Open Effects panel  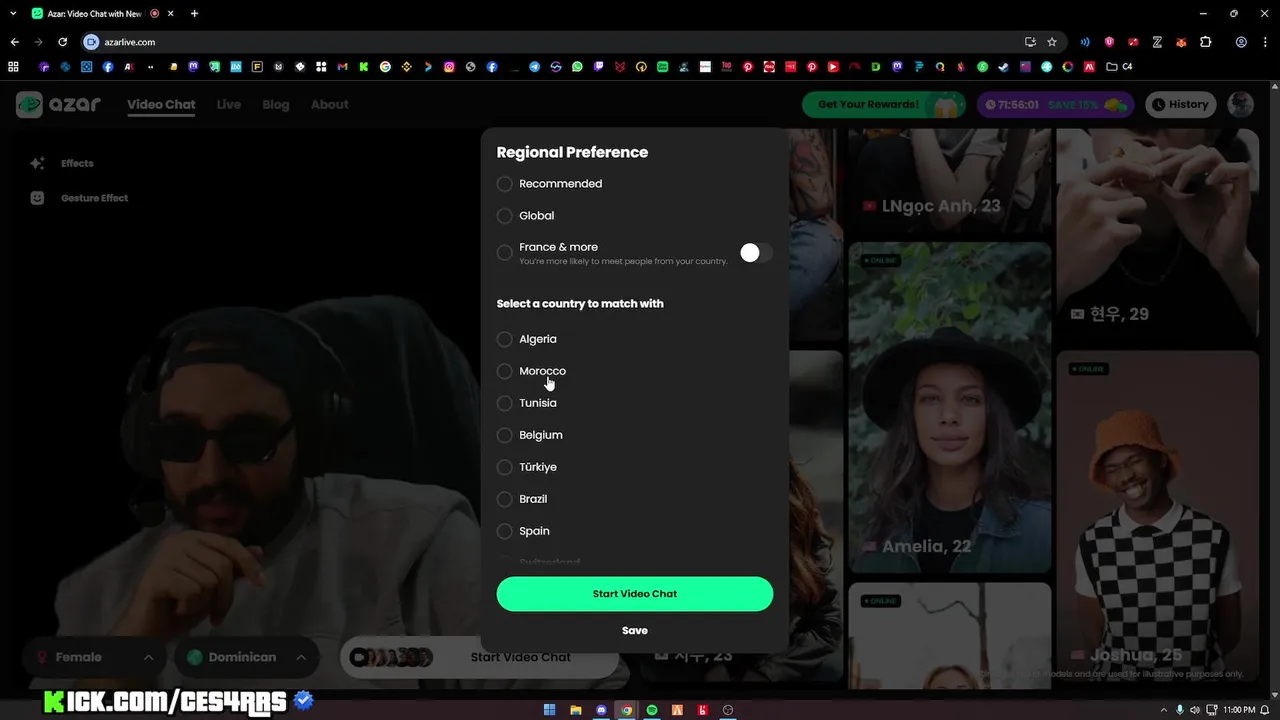(x=62, y=163)
